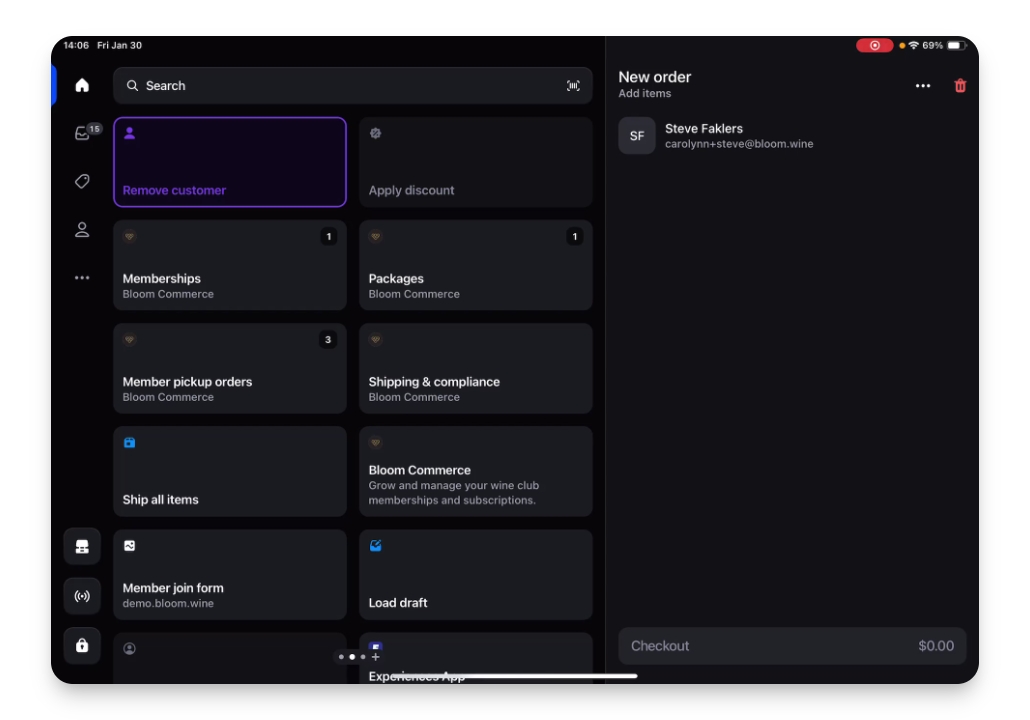This screenshot has height=720, width=1030.
Task: Open the Bloom Commerce app tile
Action: coord(476,472)
